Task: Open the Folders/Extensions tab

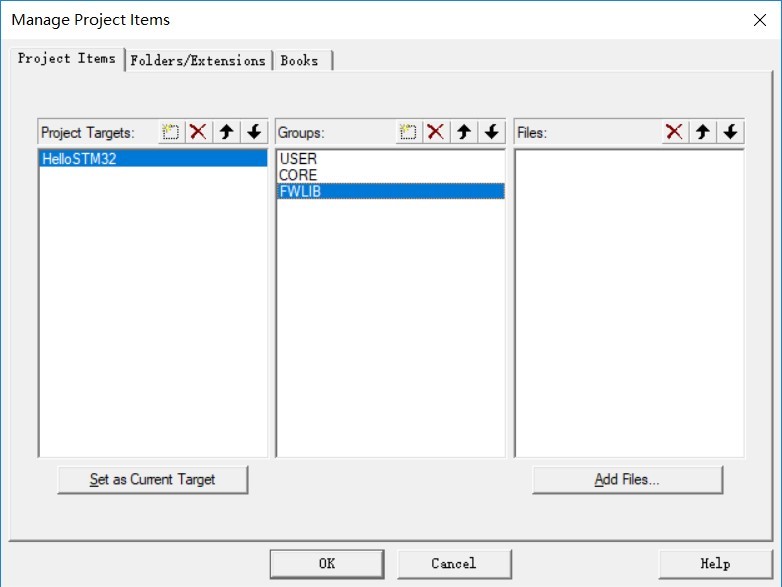Action: pos(198,61)
